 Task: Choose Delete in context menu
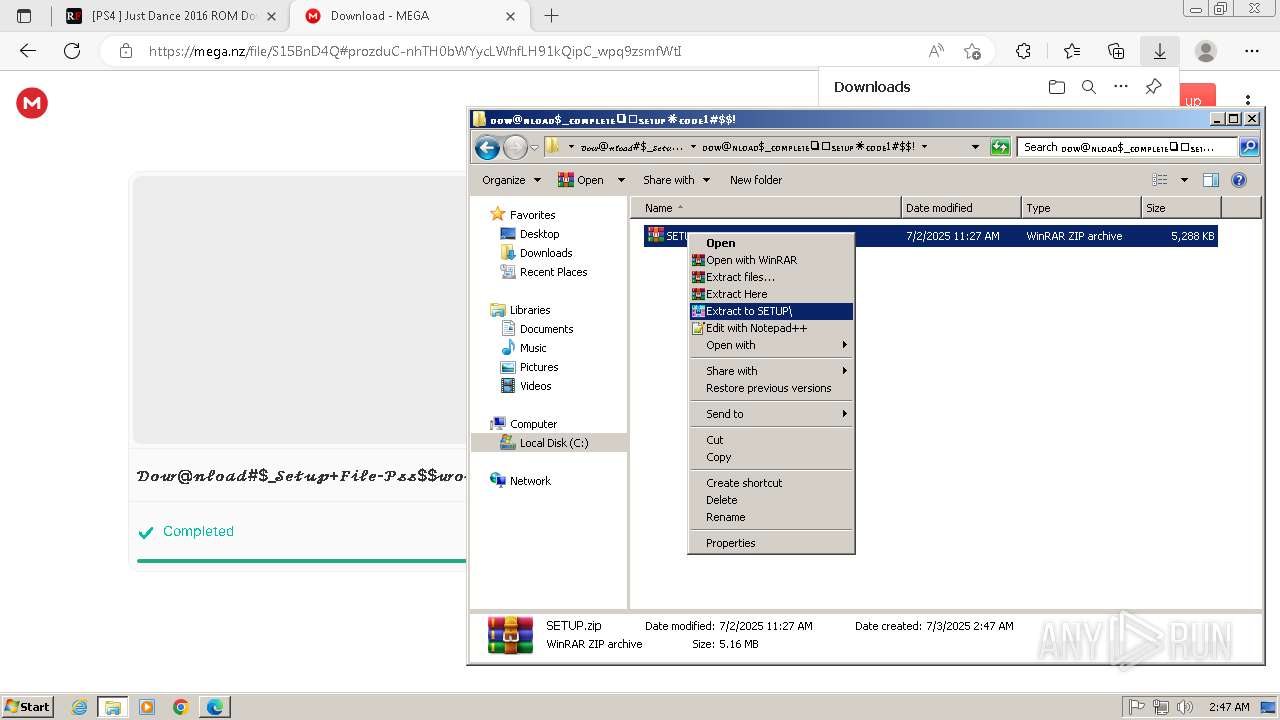click(771, 500)
